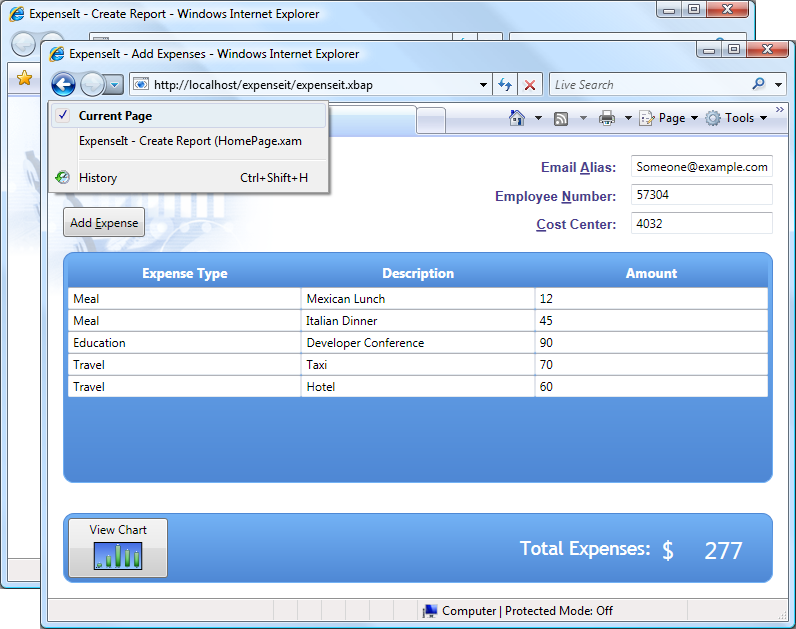The width and height of the screenshot is (796, 629).
Task: Click the View Chart button
Action: tap(118, 548)
